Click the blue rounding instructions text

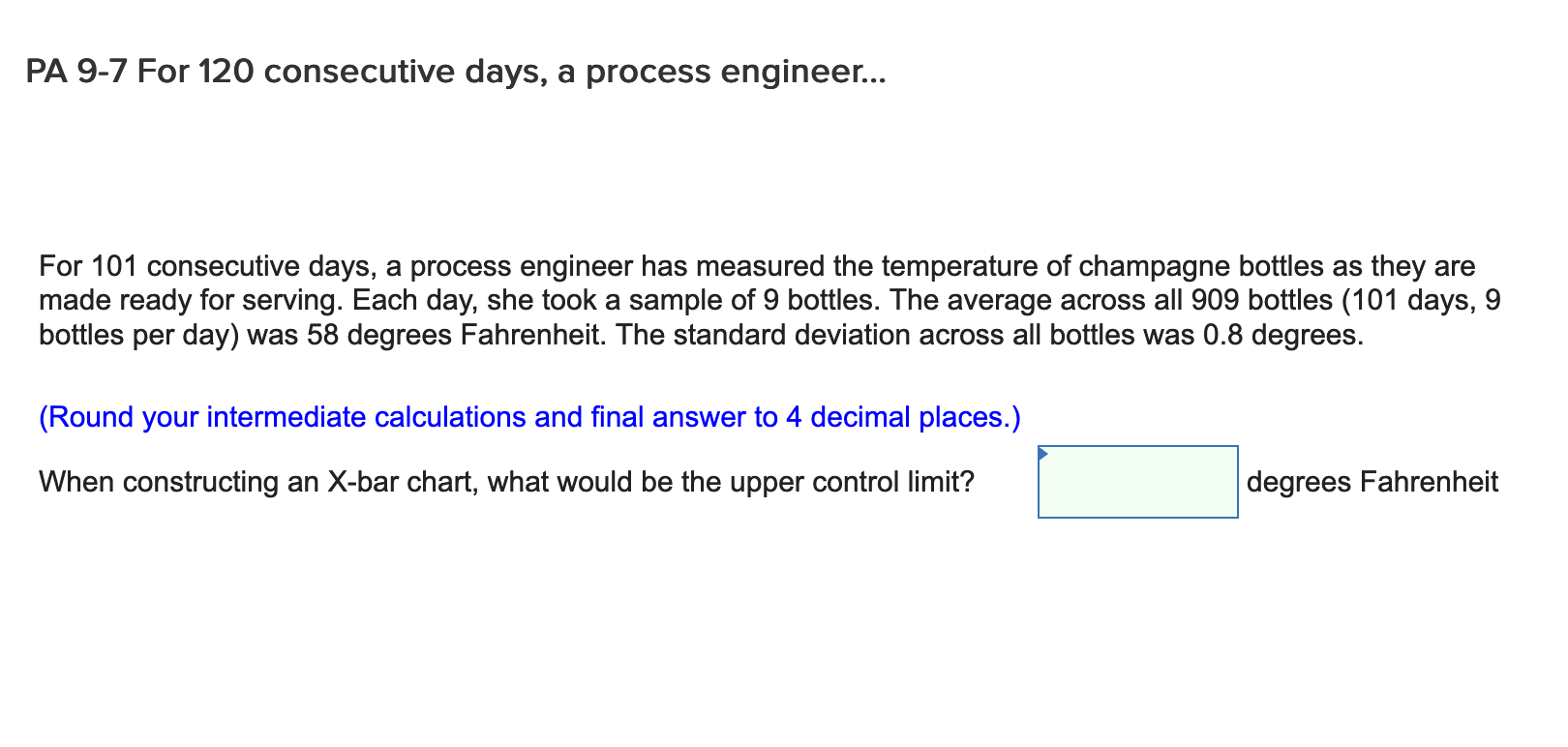(530, 416)
